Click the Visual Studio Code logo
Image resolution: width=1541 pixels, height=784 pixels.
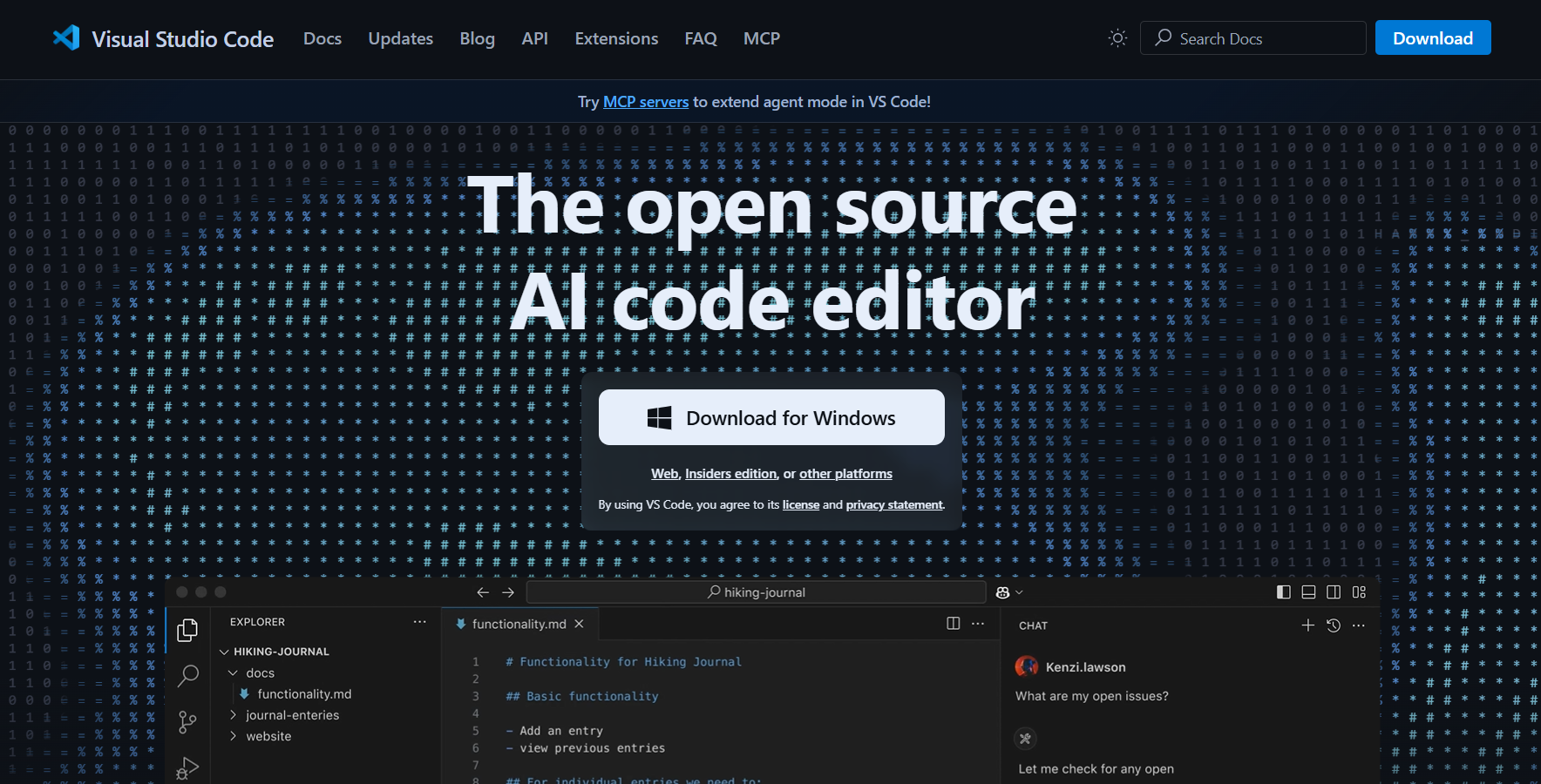[66, 37]
